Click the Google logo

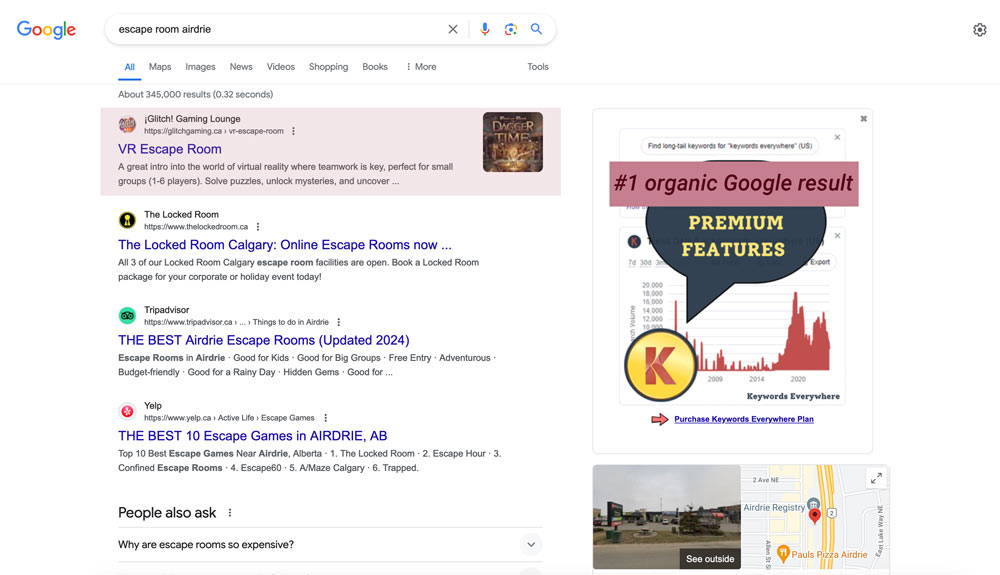46,29
